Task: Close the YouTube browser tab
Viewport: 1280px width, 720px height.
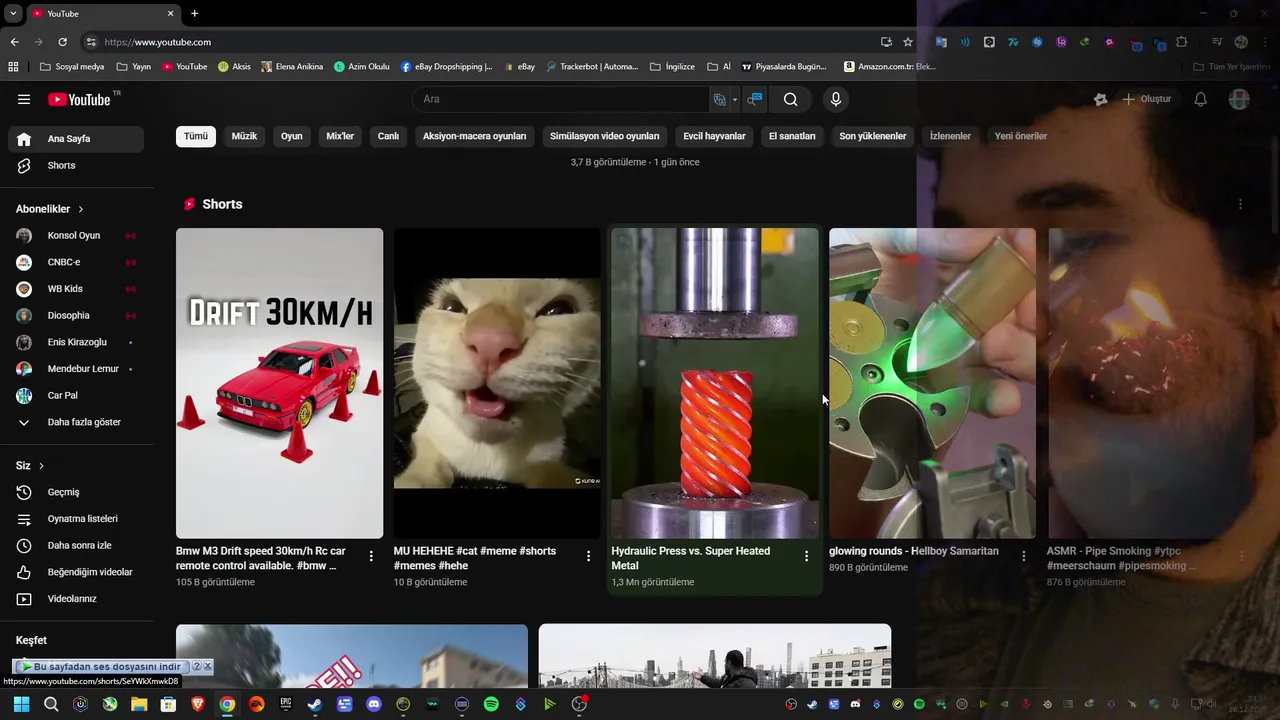Action: pyautogui.click(x=170, y=13)
